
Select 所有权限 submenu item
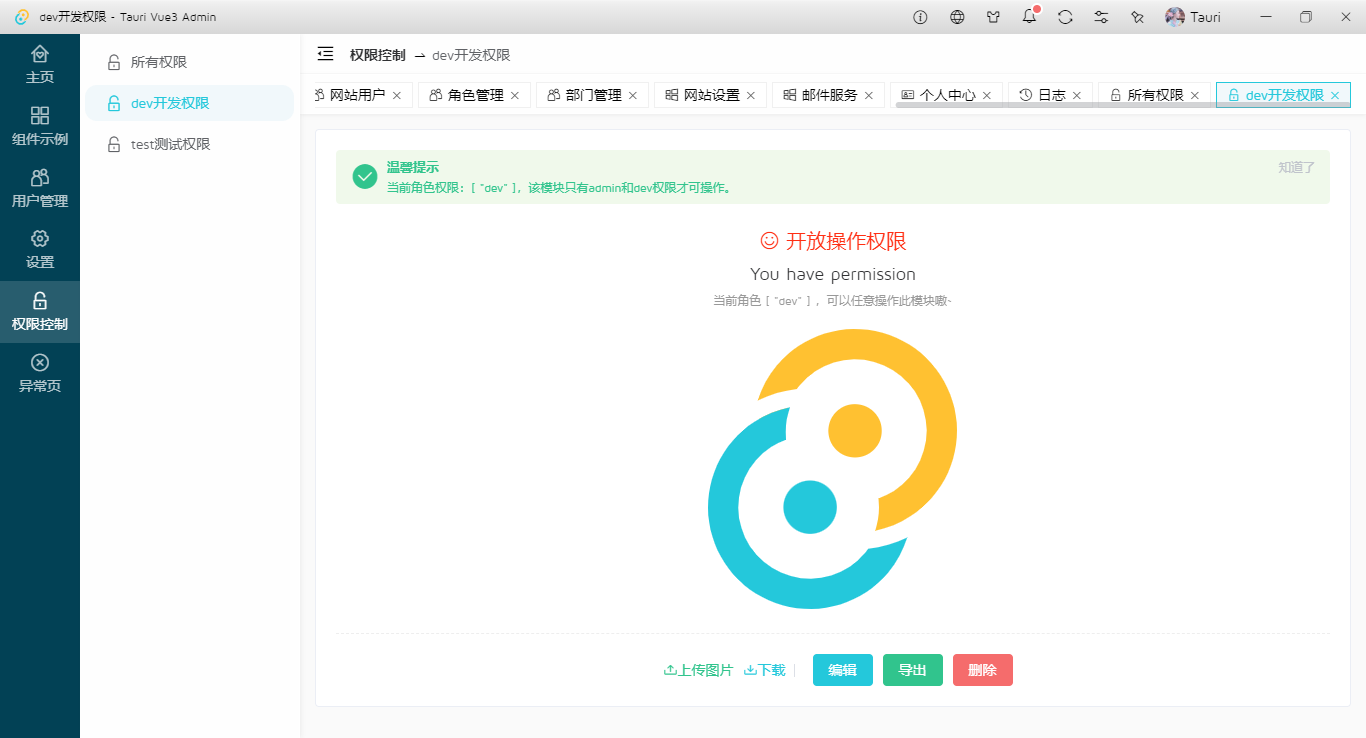click(x=190, y=62)
